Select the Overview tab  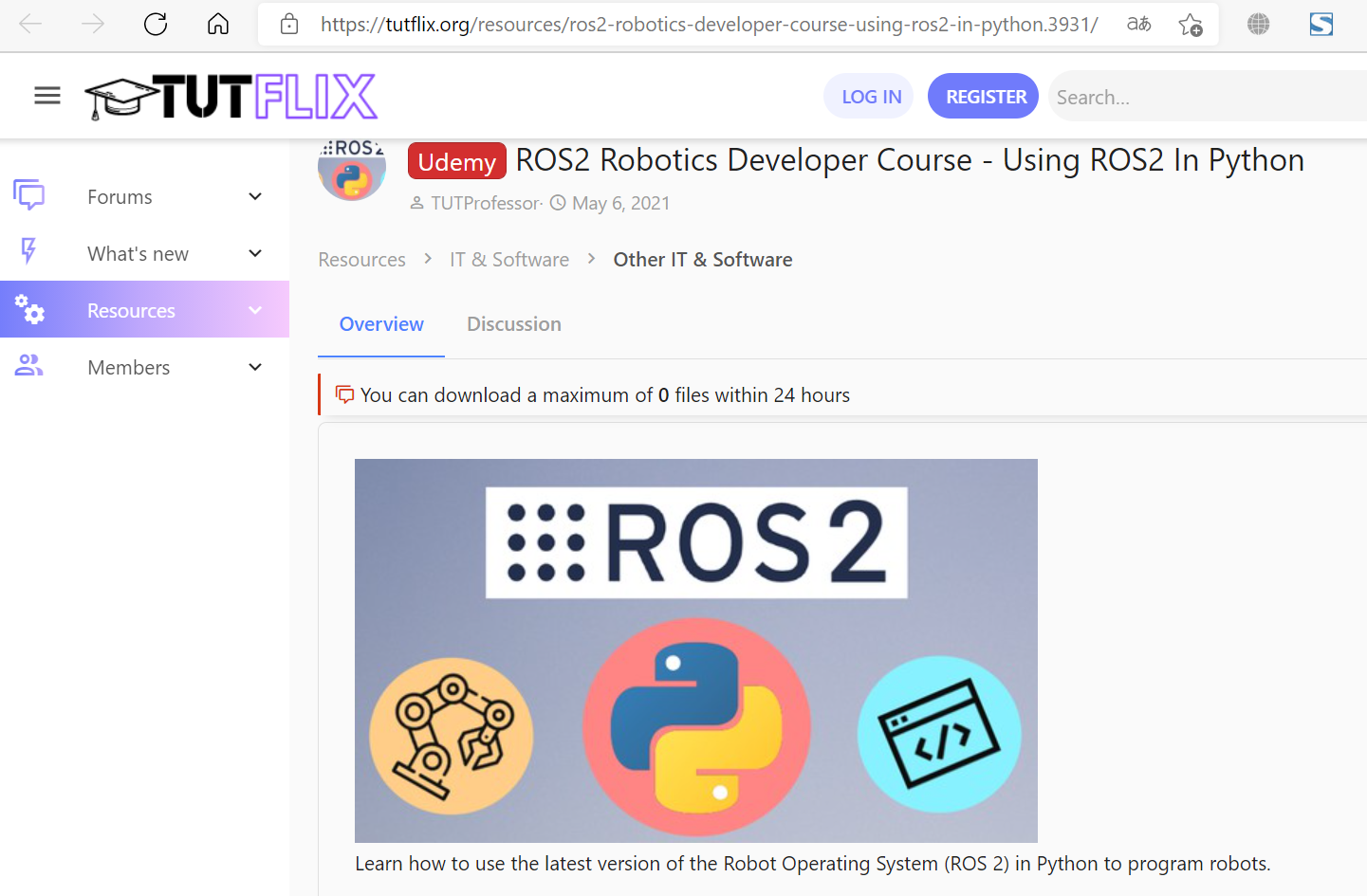click(381, 324)
